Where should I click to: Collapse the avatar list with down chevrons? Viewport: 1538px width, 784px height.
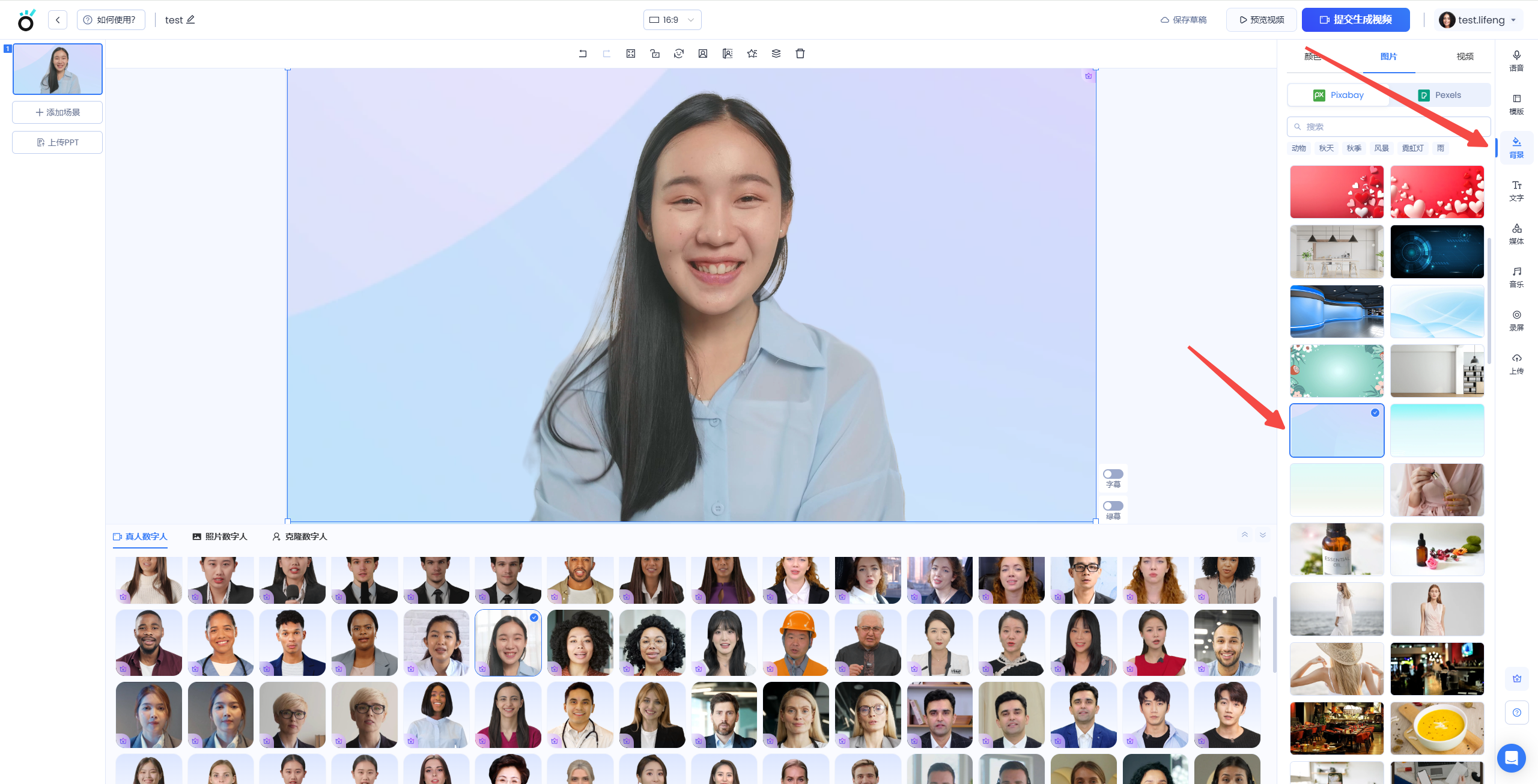[1263, 535]
